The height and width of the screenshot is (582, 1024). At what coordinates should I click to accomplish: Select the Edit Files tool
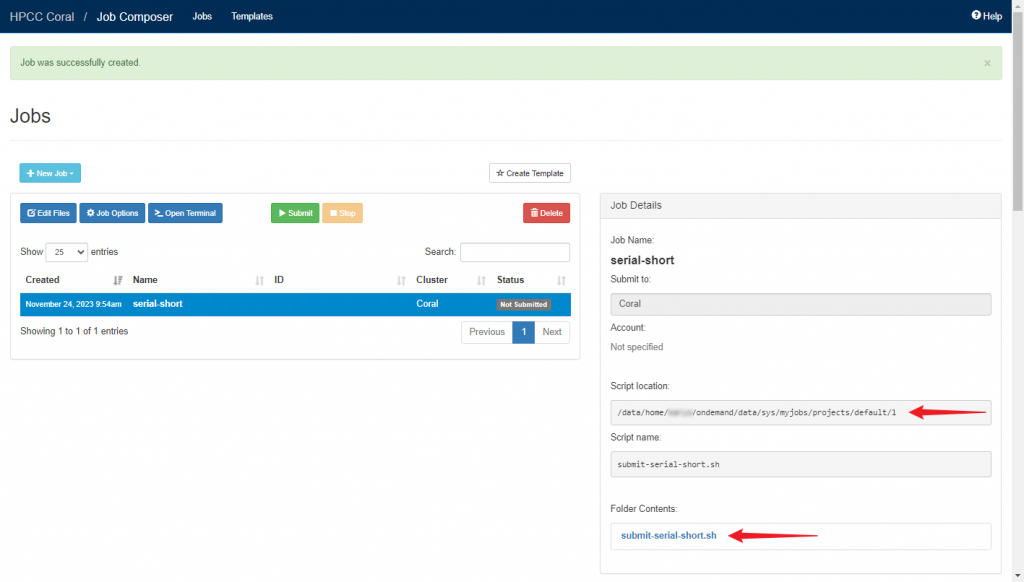[x=47, y=212]
